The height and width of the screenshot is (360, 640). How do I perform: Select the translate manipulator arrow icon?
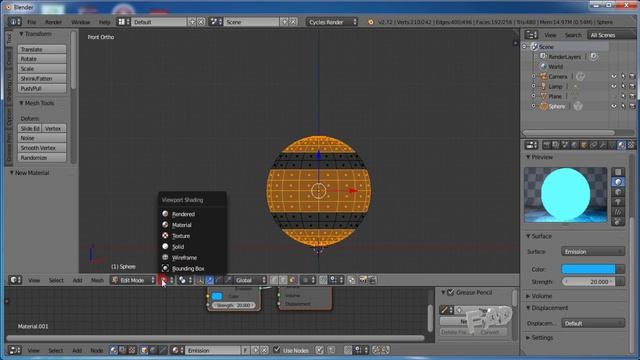coord(209,280)
